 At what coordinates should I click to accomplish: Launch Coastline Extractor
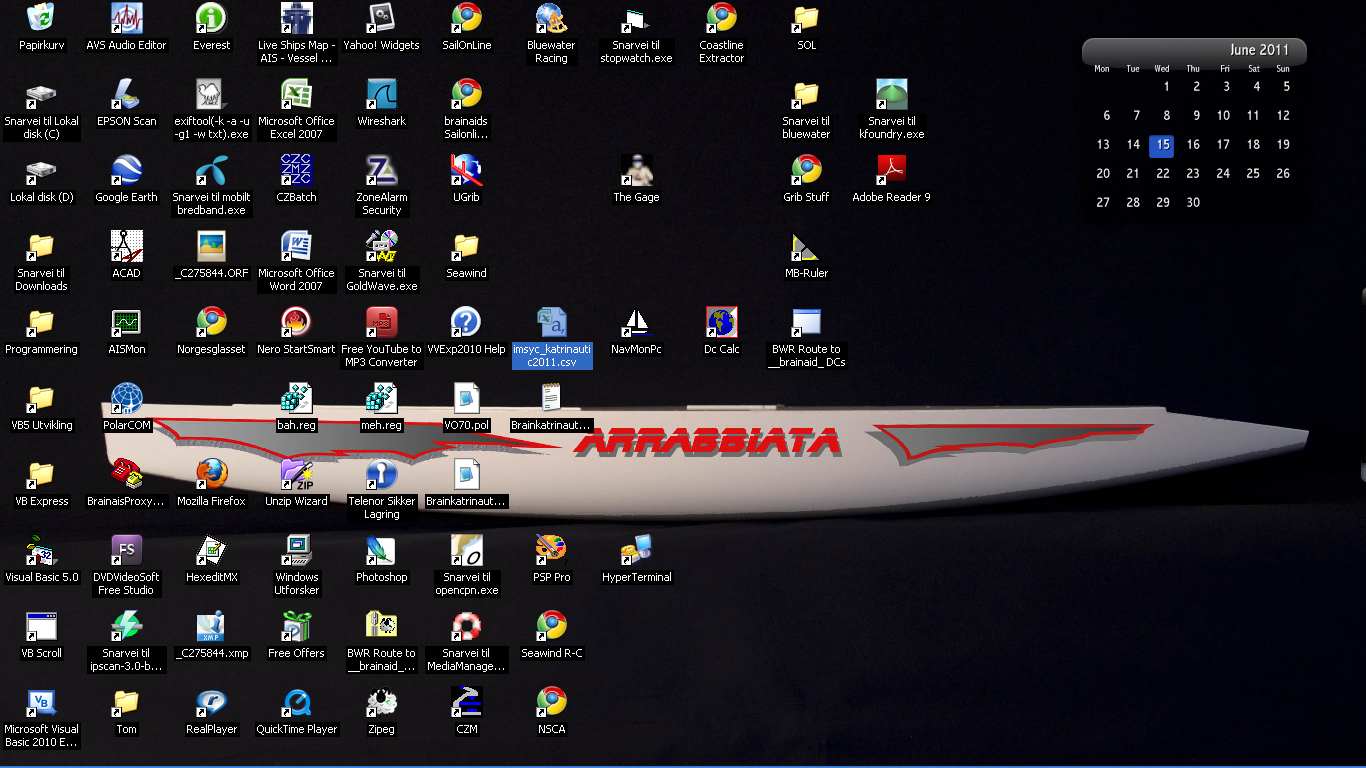tap(721, 18)
